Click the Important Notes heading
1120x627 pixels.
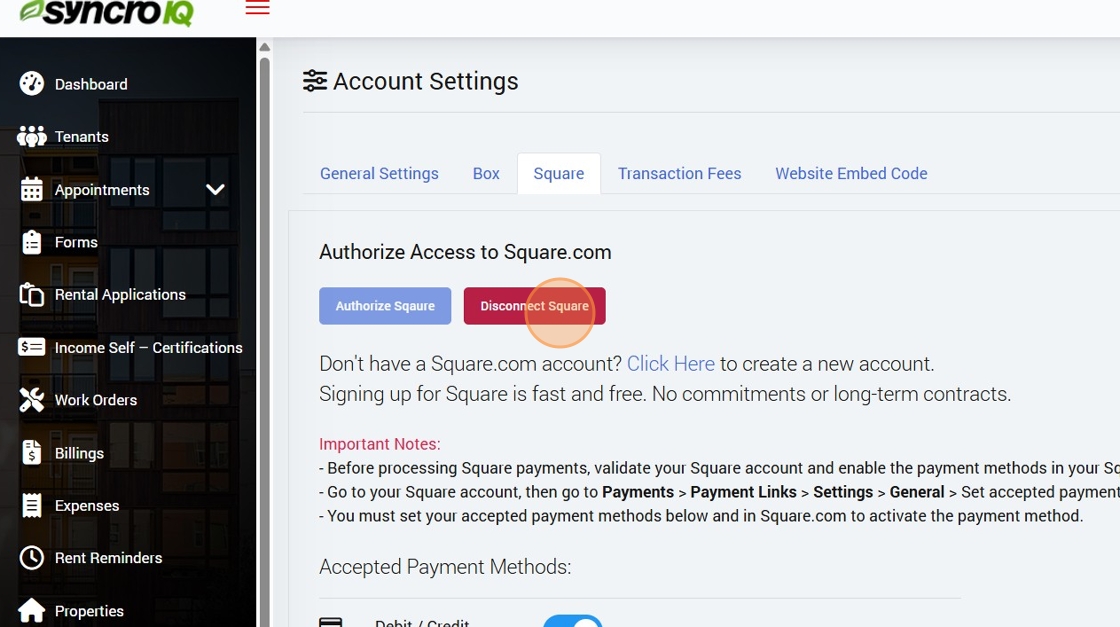point(379,443)
